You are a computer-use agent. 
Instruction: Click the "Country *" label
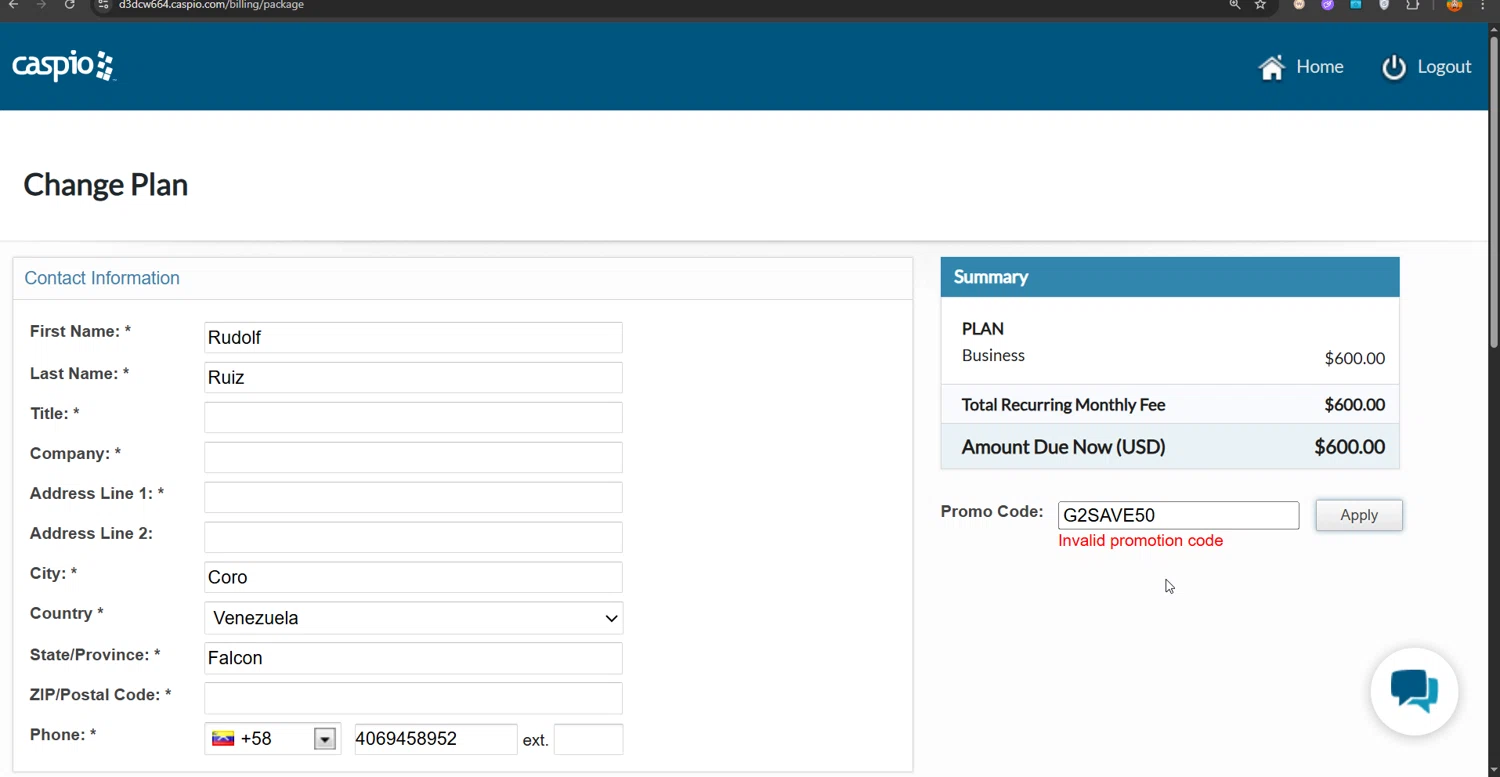coord(66,614)
